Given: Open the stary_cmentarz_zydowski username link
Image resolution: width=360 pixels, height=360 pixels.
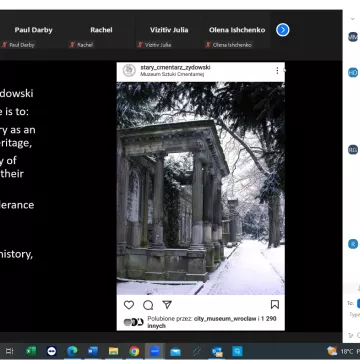Looking at the screenshot, I should tap(175, 68).
